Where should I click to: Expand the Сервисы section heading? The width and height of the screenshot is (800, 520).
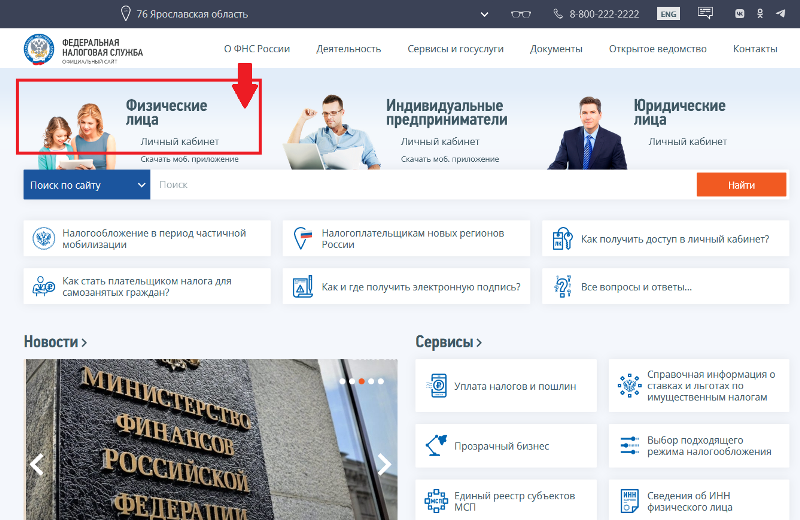(448, 341)
